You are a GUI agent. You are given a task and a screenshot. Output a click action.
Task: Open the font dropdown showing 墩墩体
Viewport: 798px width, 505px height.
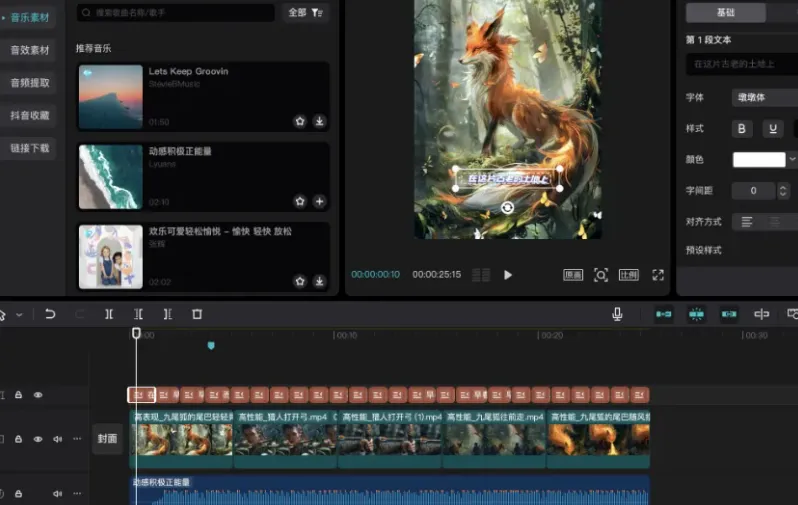point(765,97)
